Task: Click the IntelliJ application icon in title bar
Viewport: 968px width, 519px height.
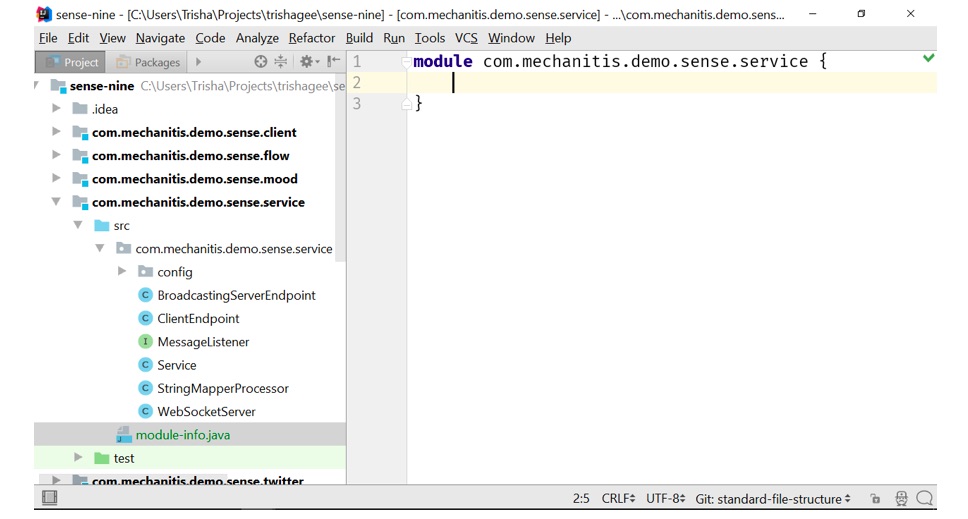Action: [x=44, y=14]
